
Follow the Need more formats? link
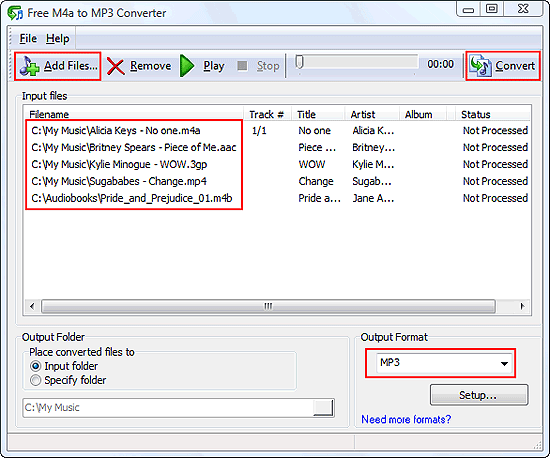406,419
